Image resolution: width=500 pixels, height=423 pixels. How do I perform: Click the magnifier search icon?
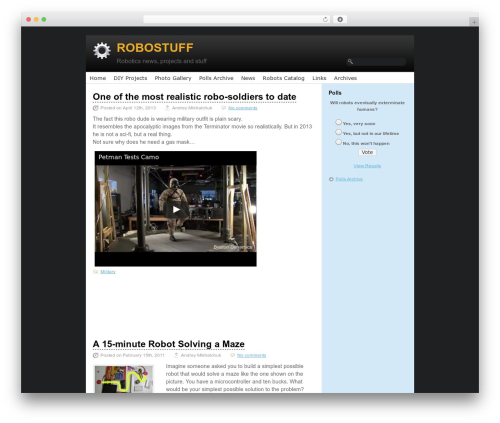[350, 61]
